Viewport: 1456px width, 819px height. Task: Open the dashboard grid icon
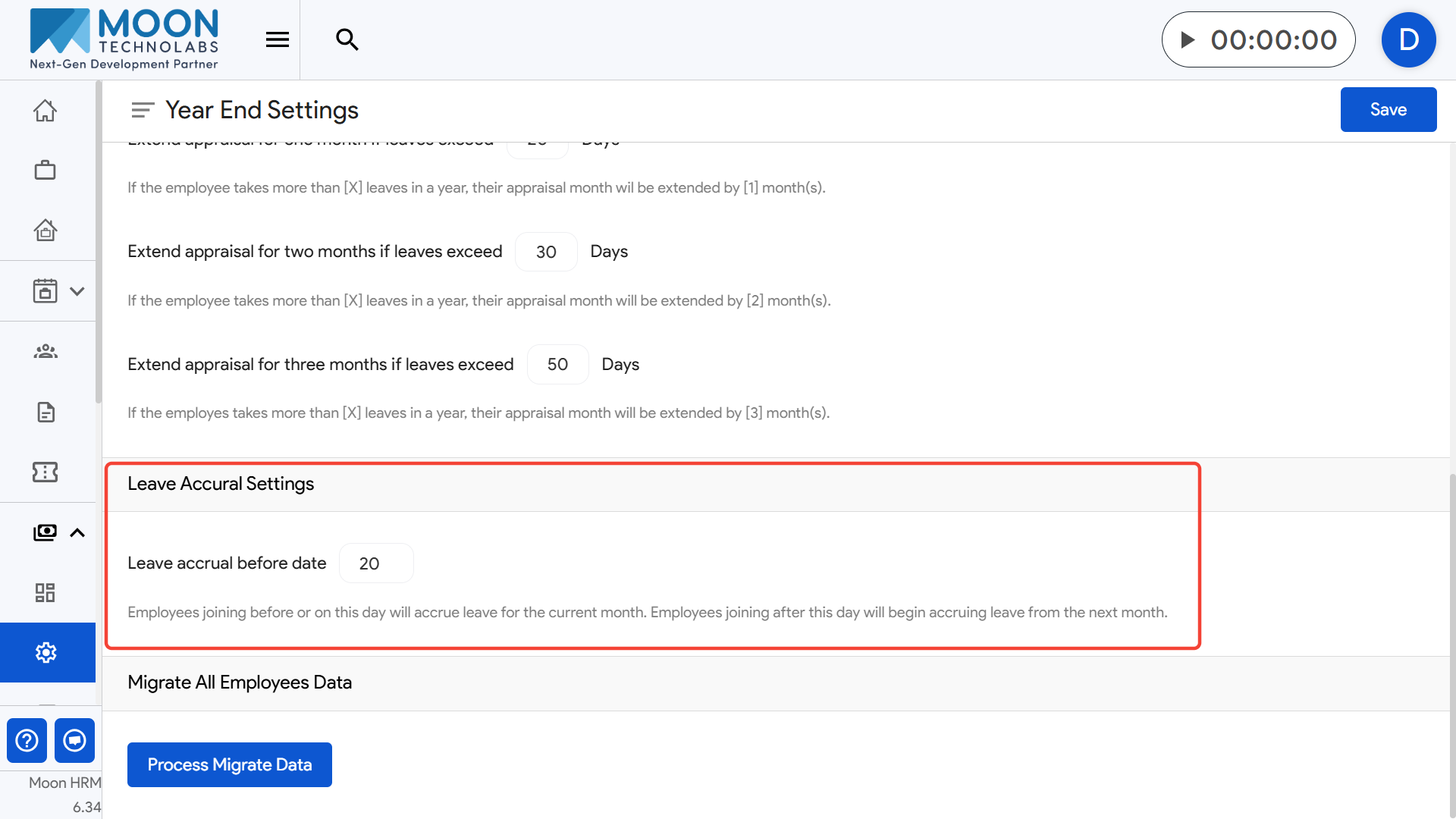click(45, 592)
